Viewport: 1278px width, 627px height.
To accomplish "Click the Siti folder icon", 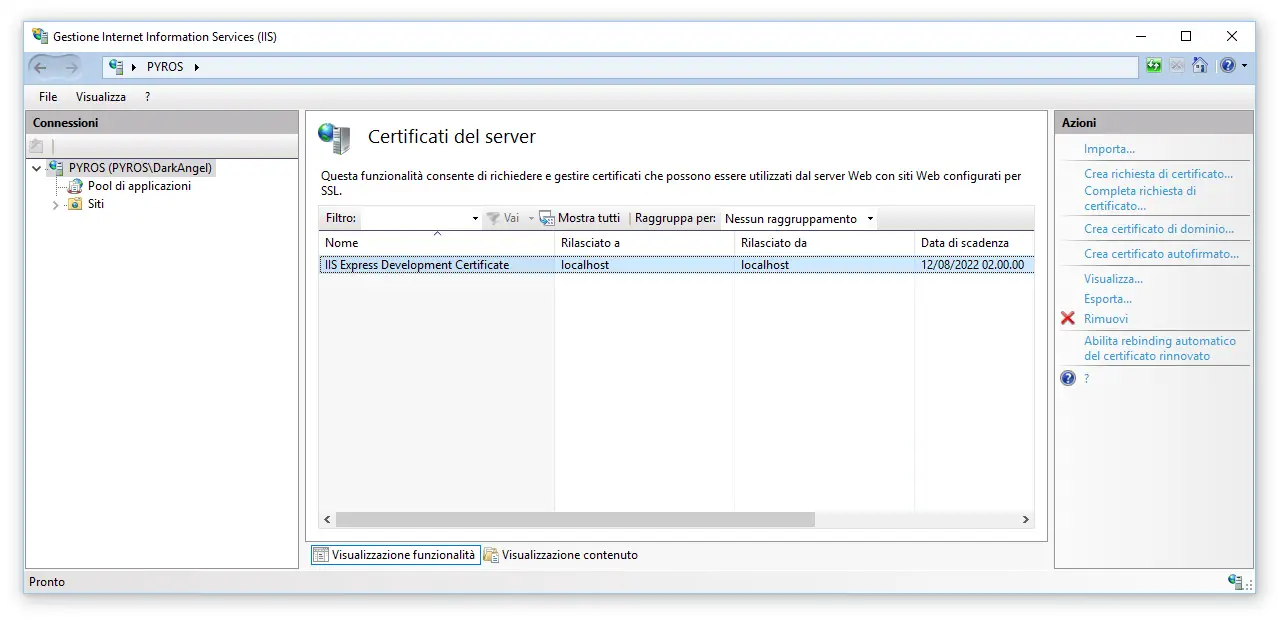I will [x=75, y=204].
